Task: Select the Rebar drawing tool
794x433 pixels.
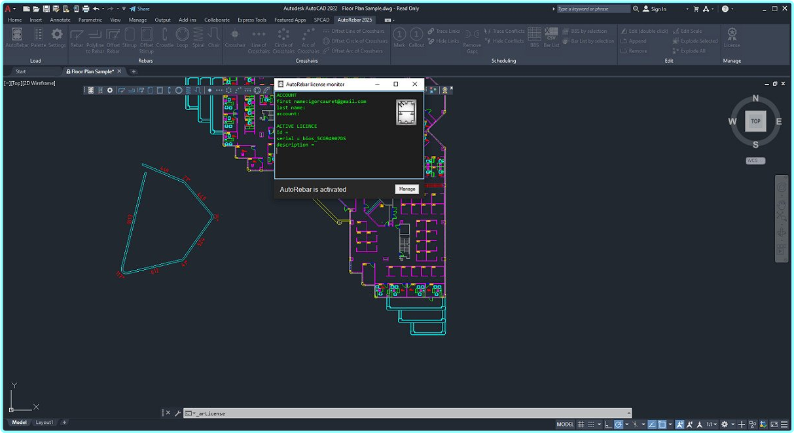Action: [76, 37]
